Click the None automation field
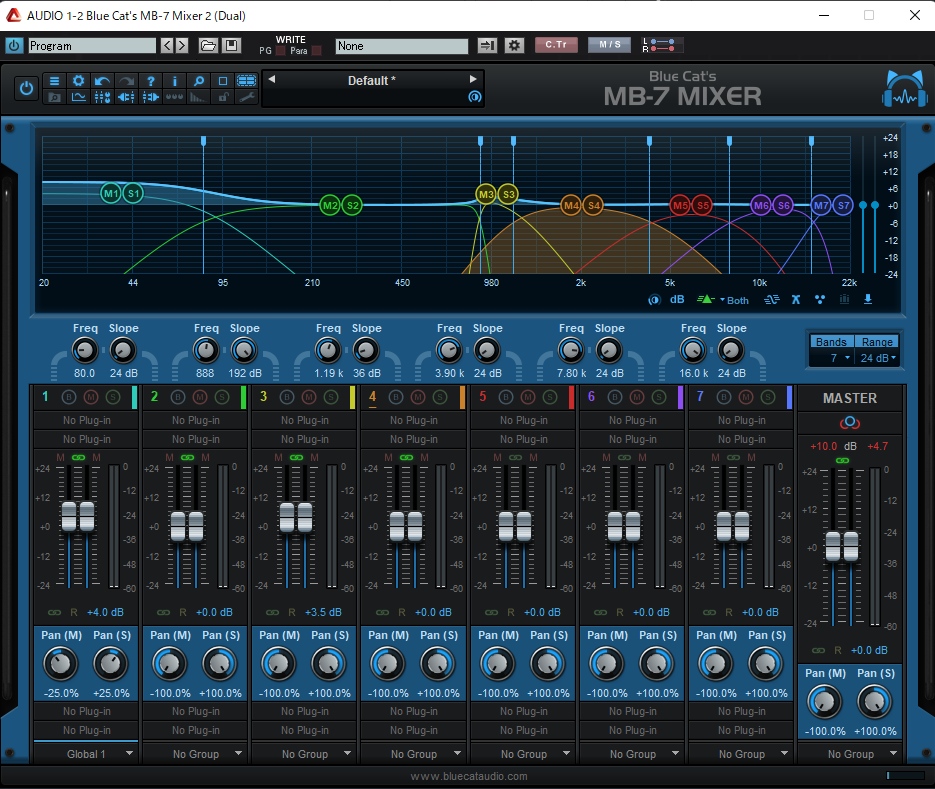 (401, 45)
